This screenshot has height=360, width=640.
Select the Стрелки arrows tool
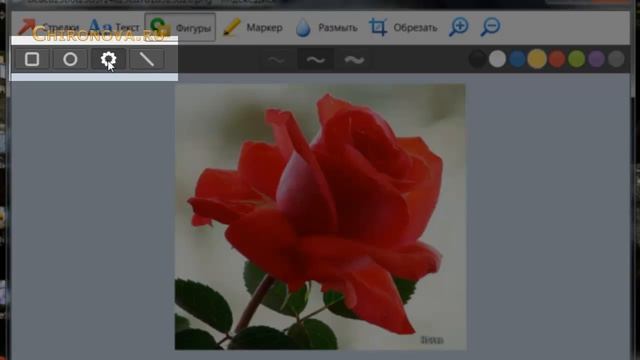(48, 27)
